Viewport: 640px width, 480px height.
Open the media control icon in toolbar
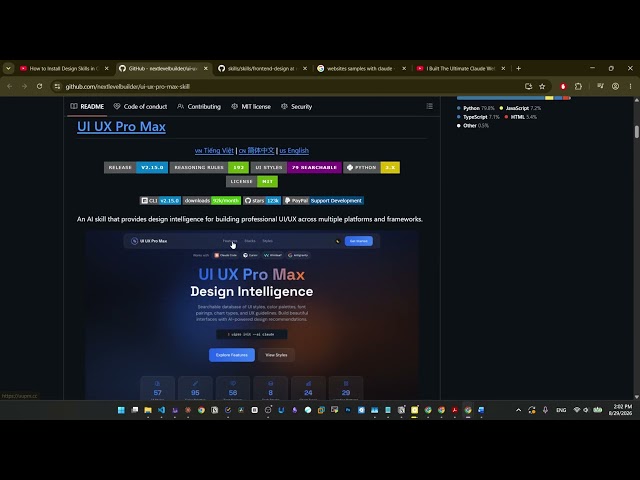coord(600,87)
